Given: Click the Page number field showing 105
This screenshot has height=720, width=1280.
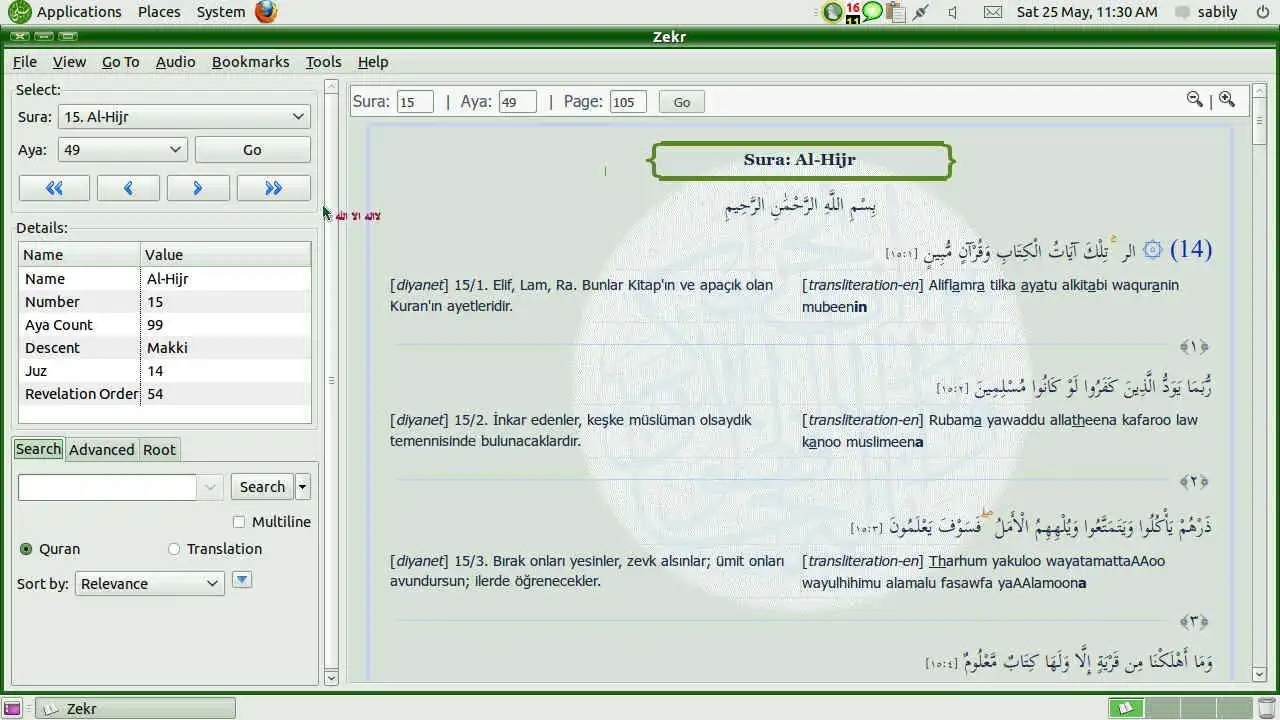Looking at the screenshot, I should click(x=628, y=102).
